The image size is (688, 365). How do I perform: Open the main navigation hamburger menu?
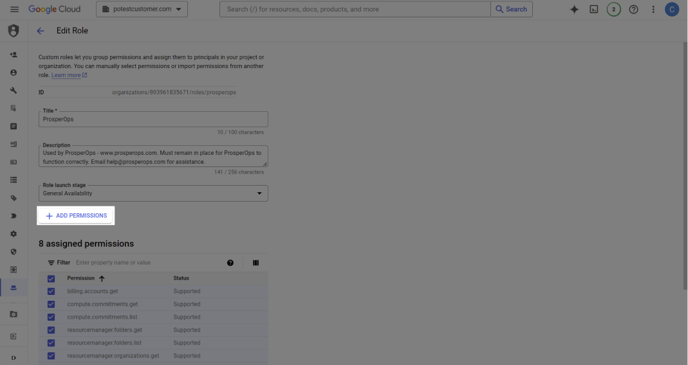coord(14,9)
